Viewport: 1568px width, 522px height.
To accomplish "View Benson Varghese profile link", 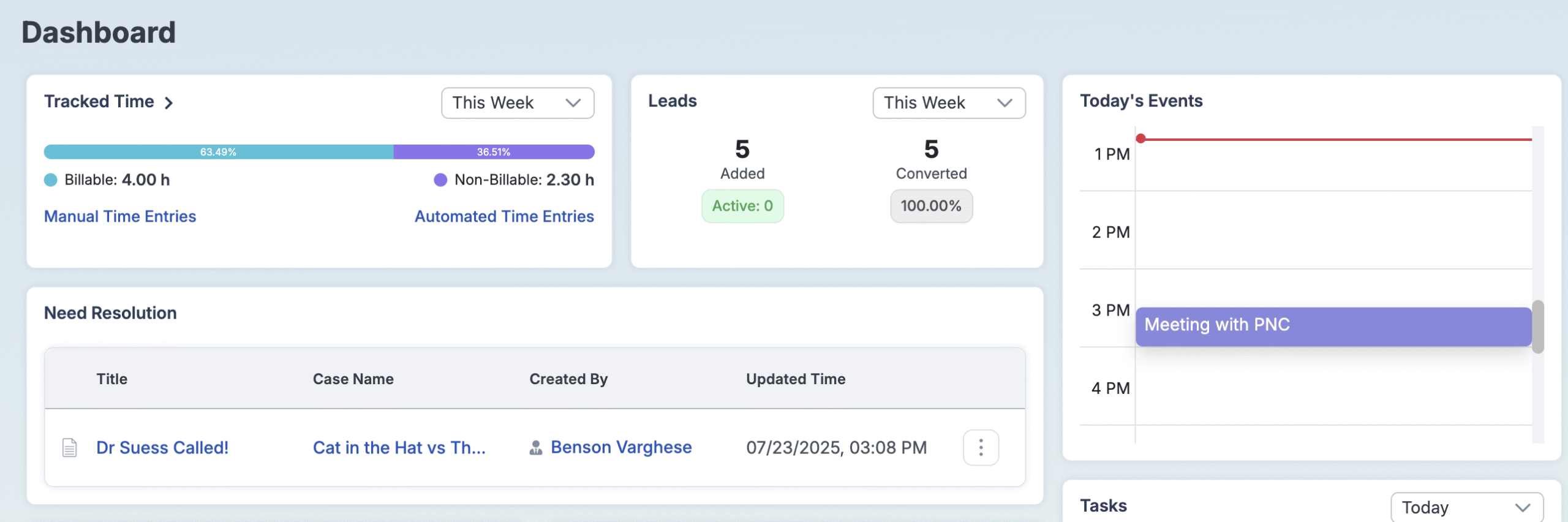I will pos(621,448).
